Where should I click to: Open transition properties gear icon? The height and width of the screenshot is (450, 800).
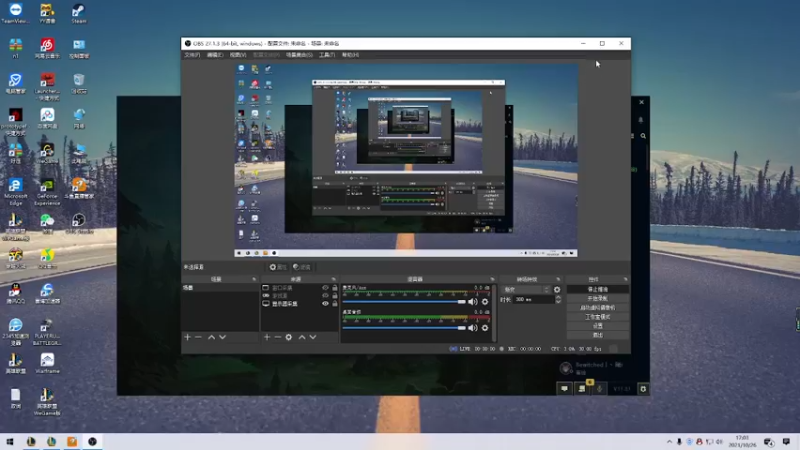click(557, 290)
